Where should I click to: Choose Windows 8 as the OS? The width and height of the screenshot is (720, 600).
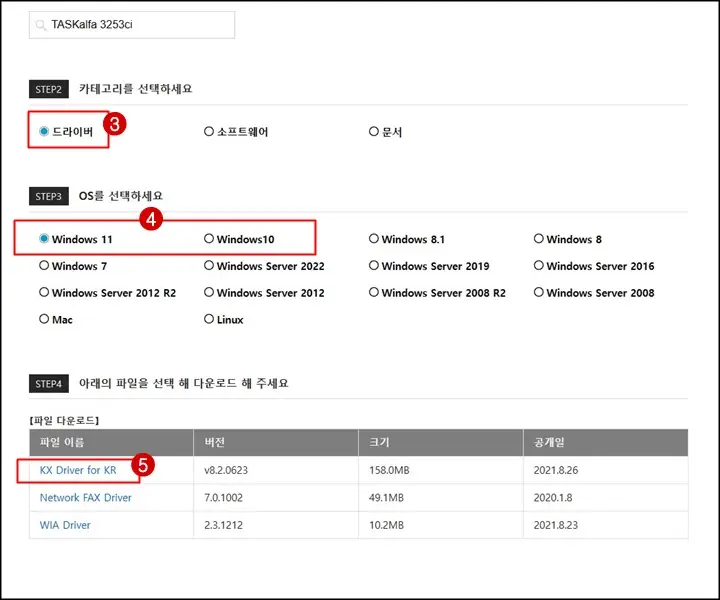(x=539, y=239)
